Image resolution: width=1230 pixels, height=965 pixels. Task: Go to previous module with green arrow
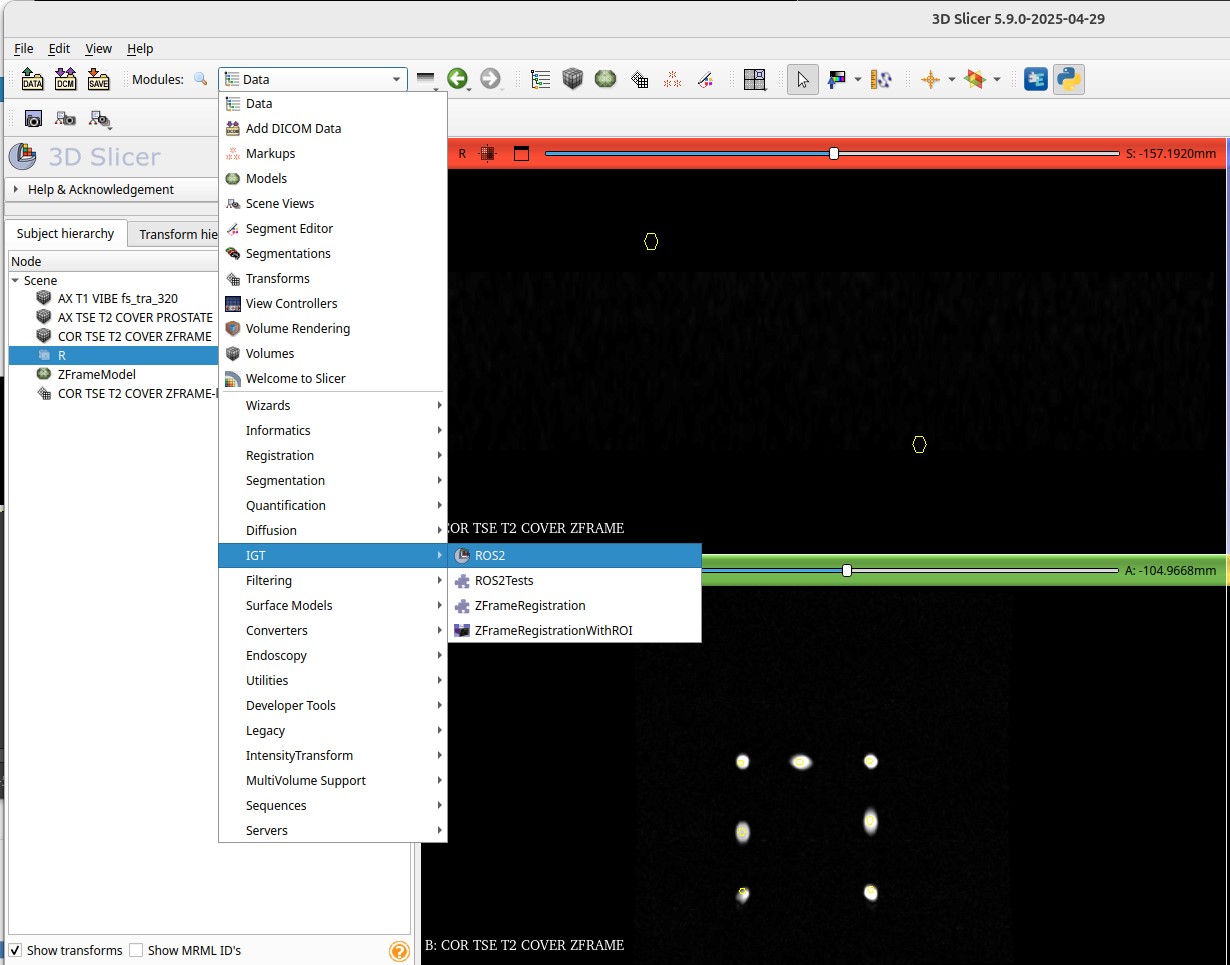coord(458,79)
